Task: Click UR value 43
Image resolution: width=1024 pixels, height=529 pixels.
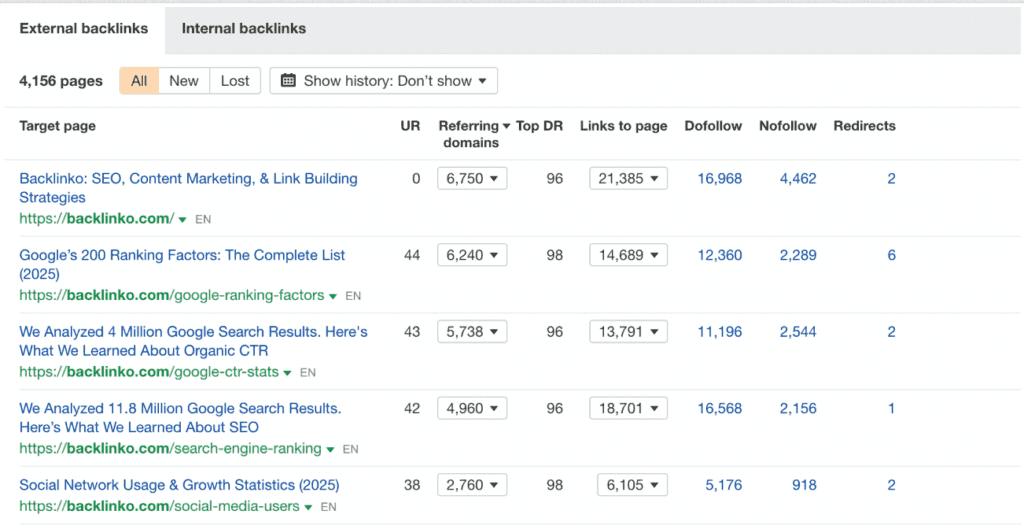Action: (x=412, y=332)
